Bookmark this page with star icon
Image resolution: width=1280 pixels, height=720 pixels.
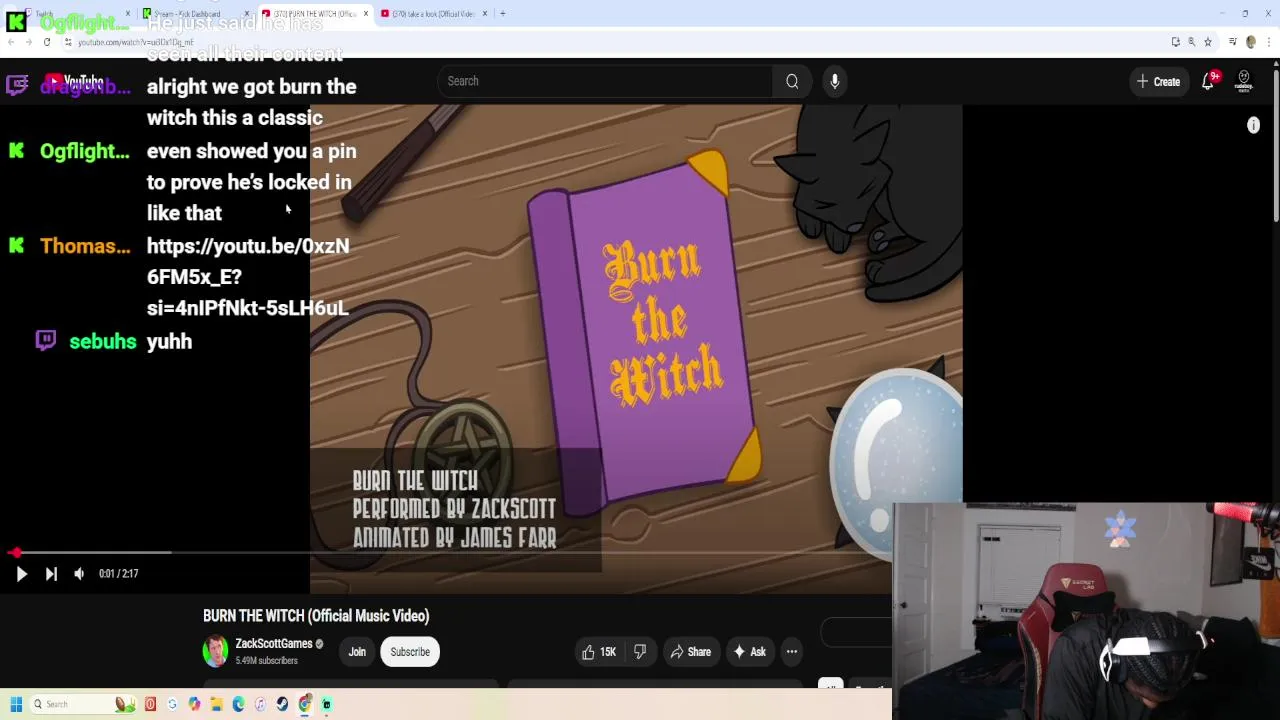[1208, 42]
